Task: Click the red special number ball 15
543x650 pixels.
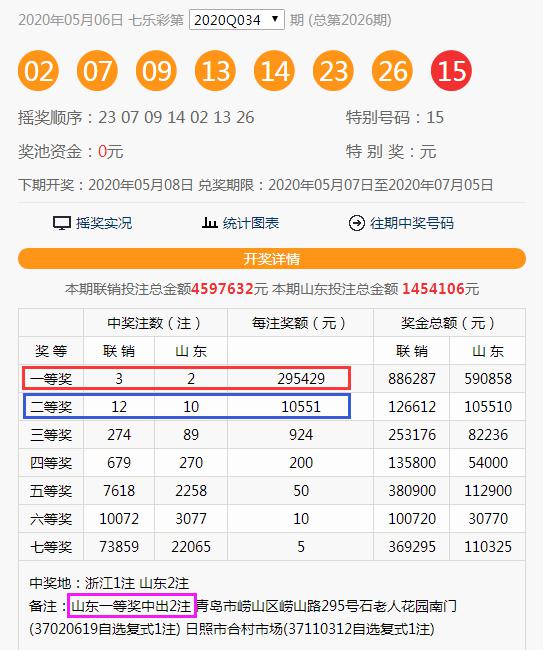Action: (451, 70)
